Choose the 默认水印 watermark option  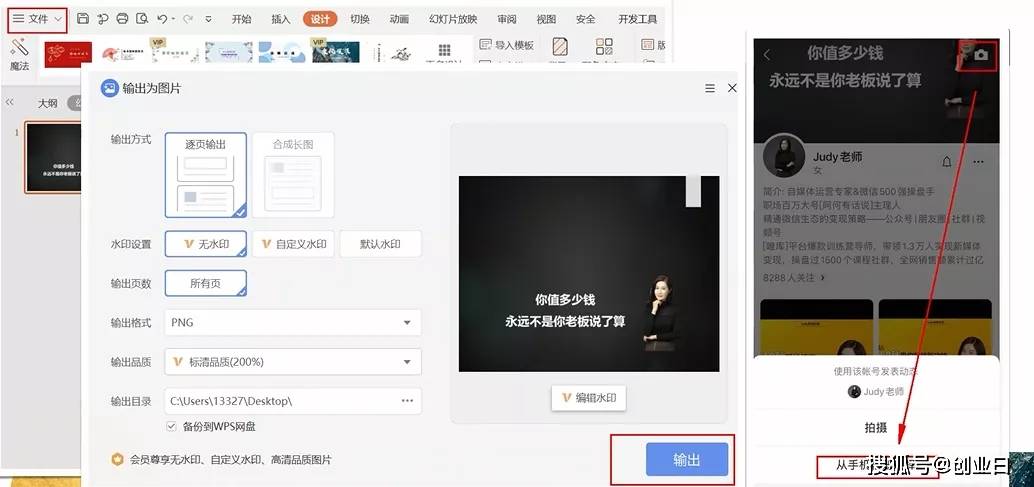pos(380,244)
